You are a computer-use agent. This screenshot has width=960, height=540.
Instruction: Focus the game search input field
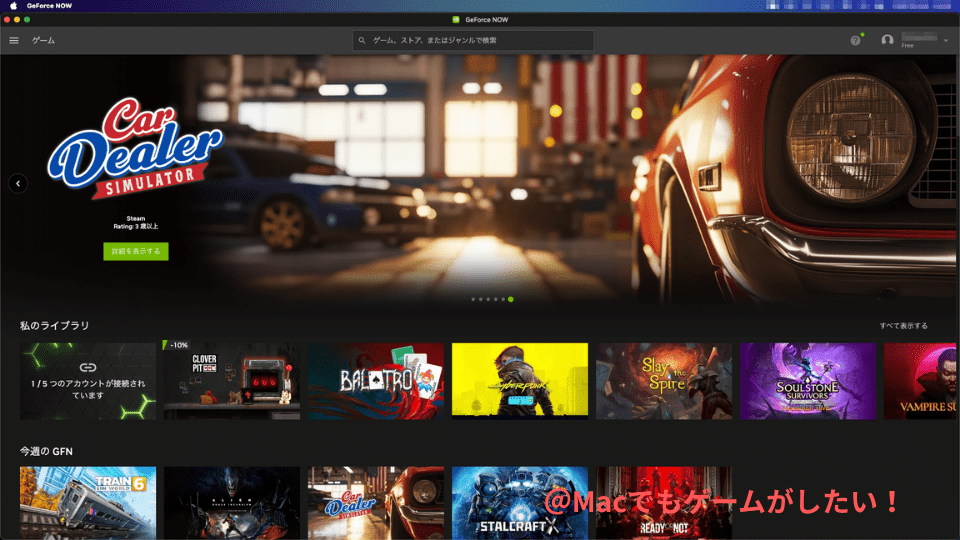[x=480, y=40]
